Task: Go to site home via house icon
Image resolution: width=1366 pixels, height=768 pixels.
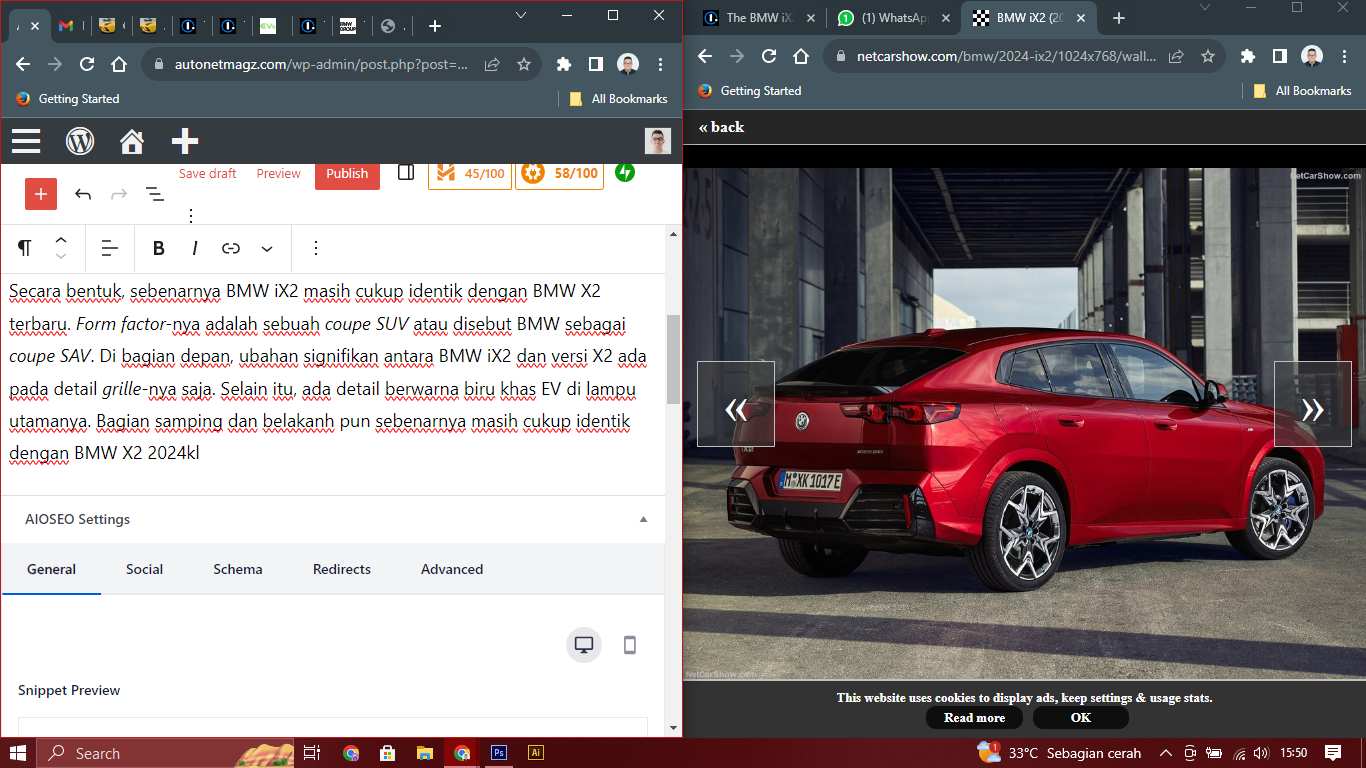Action: point(132,141)
